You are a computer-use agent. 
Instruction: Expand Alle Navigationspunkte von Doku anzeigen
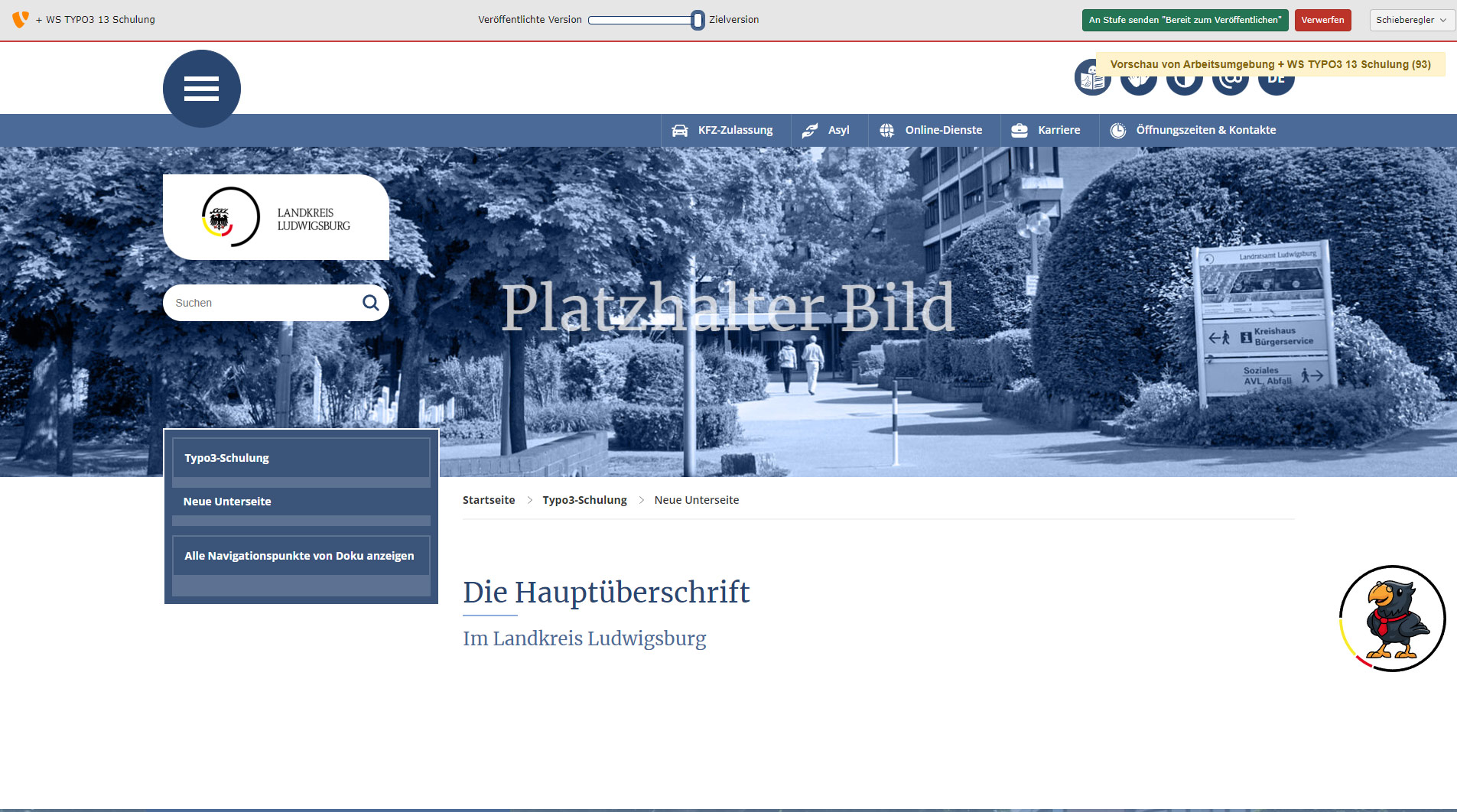coord(299,556)
